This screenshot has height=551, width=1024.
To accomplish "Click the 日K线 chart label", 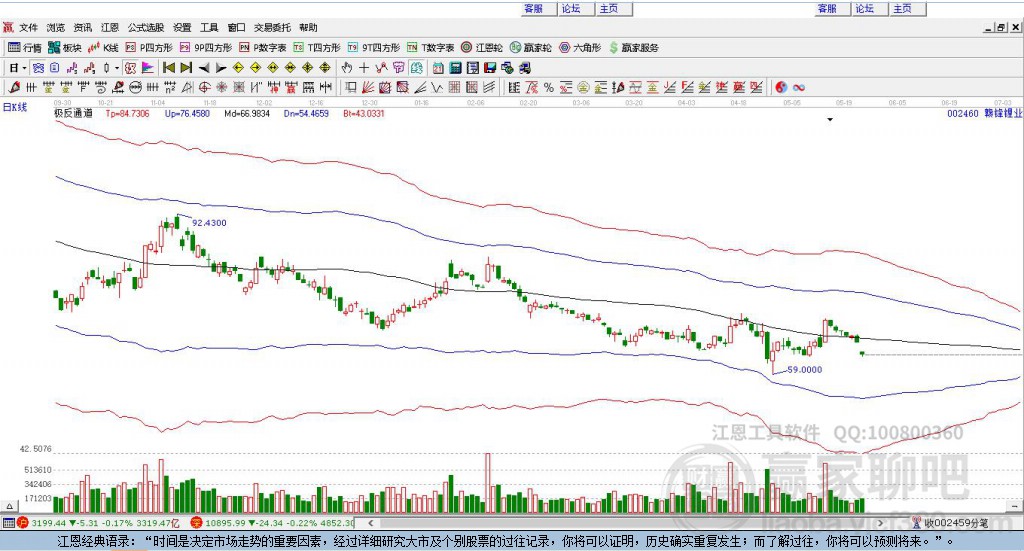I will click(15, 107).
